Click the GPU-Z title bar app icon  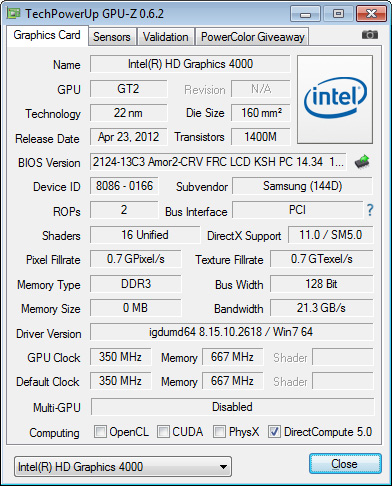(x=14, y=13)
